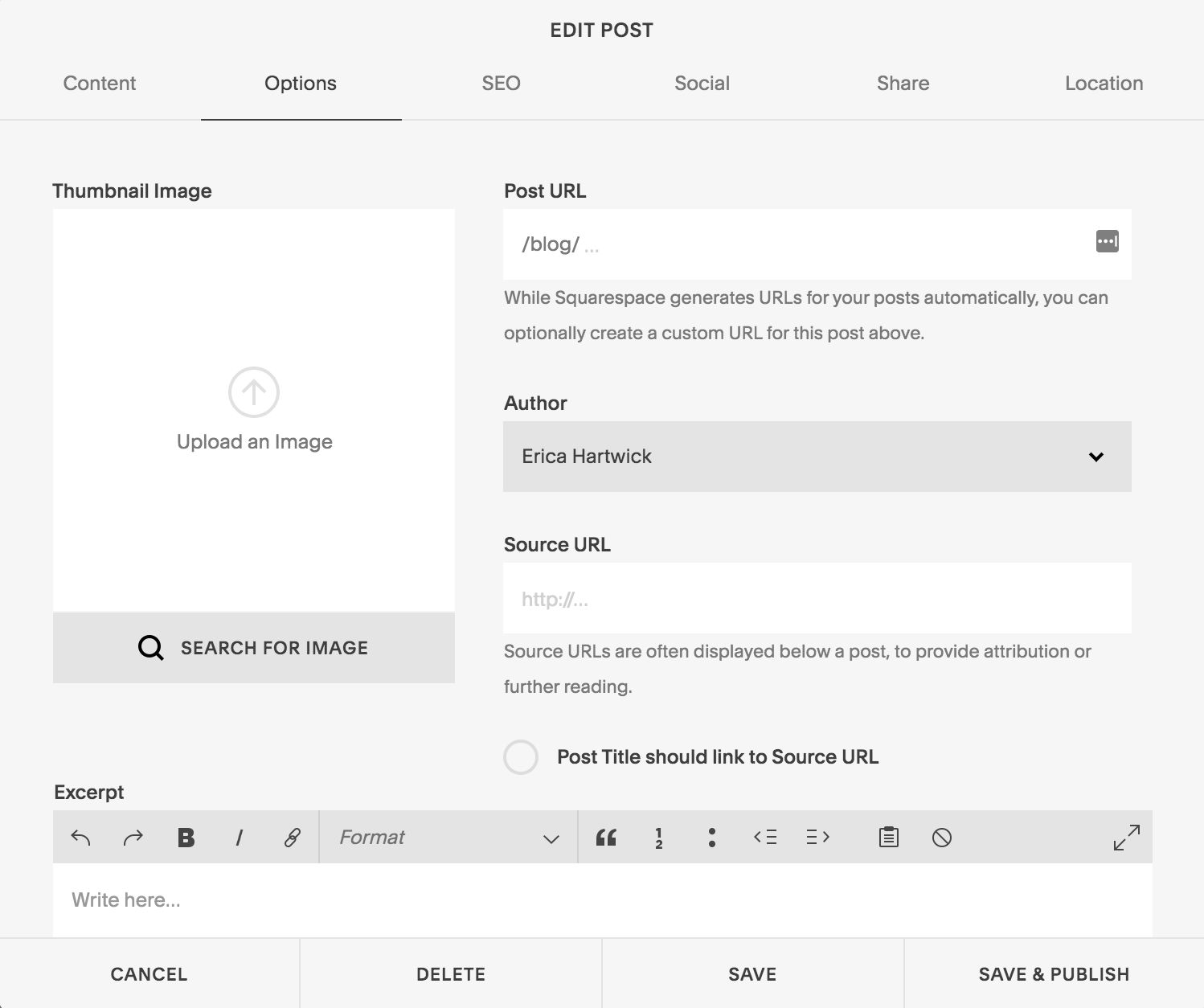The image size is (1204, 1008).
Task: Click the Search for Image button
Action: [x=254, y=647]
